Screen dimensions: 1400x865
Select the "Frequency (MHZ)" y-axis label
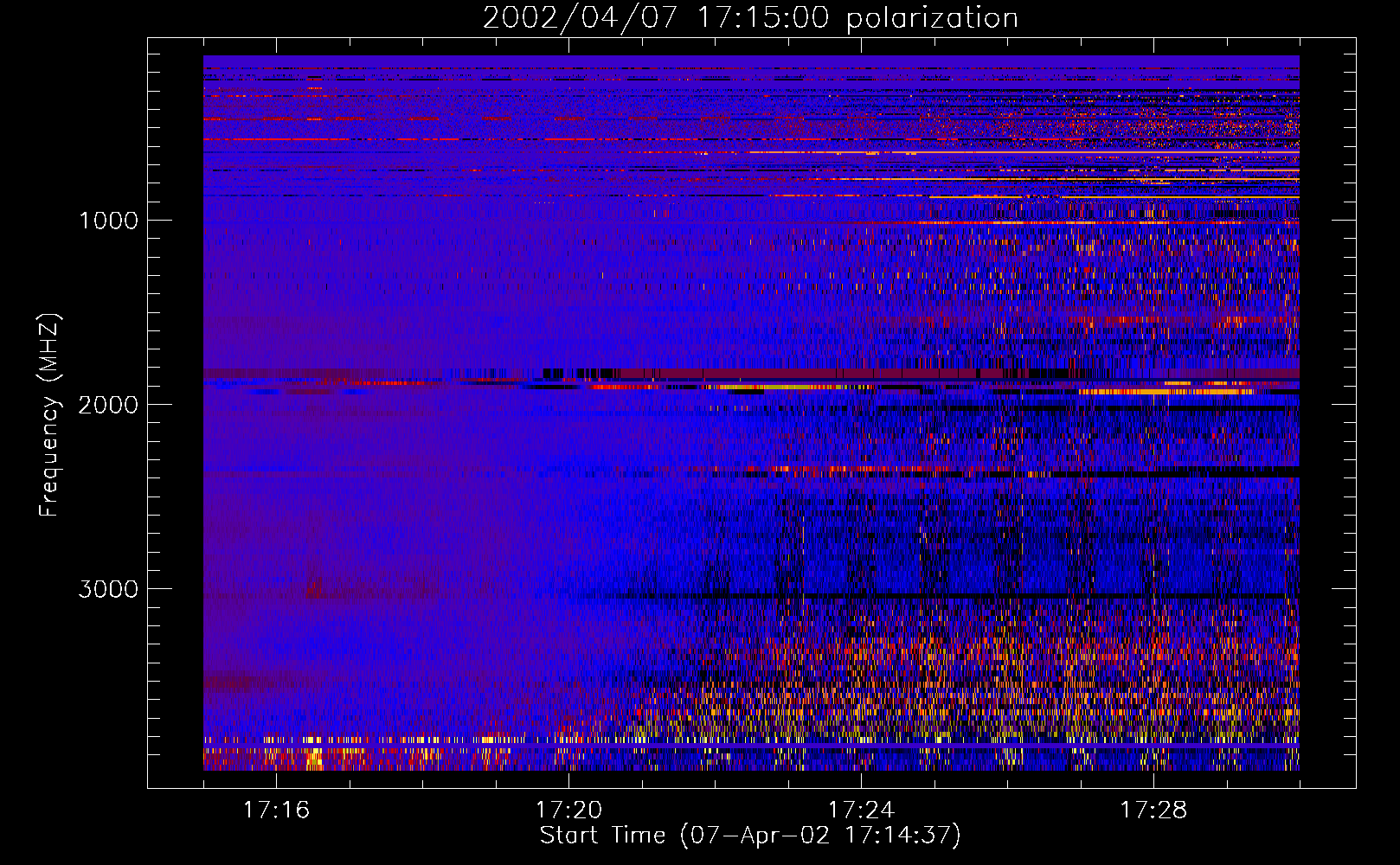click(x=49, y=415)
